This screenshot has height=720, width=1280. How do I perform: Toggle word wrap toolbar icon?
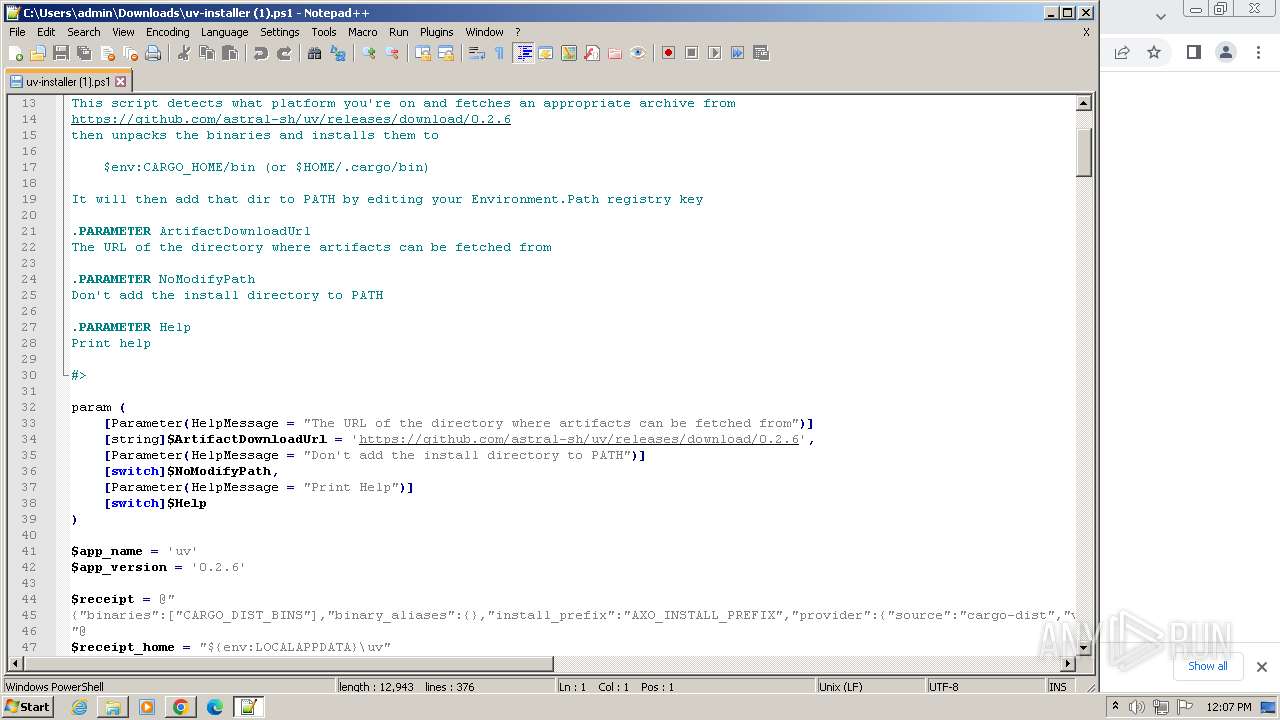pyautogui.click(x=477, y=53)
